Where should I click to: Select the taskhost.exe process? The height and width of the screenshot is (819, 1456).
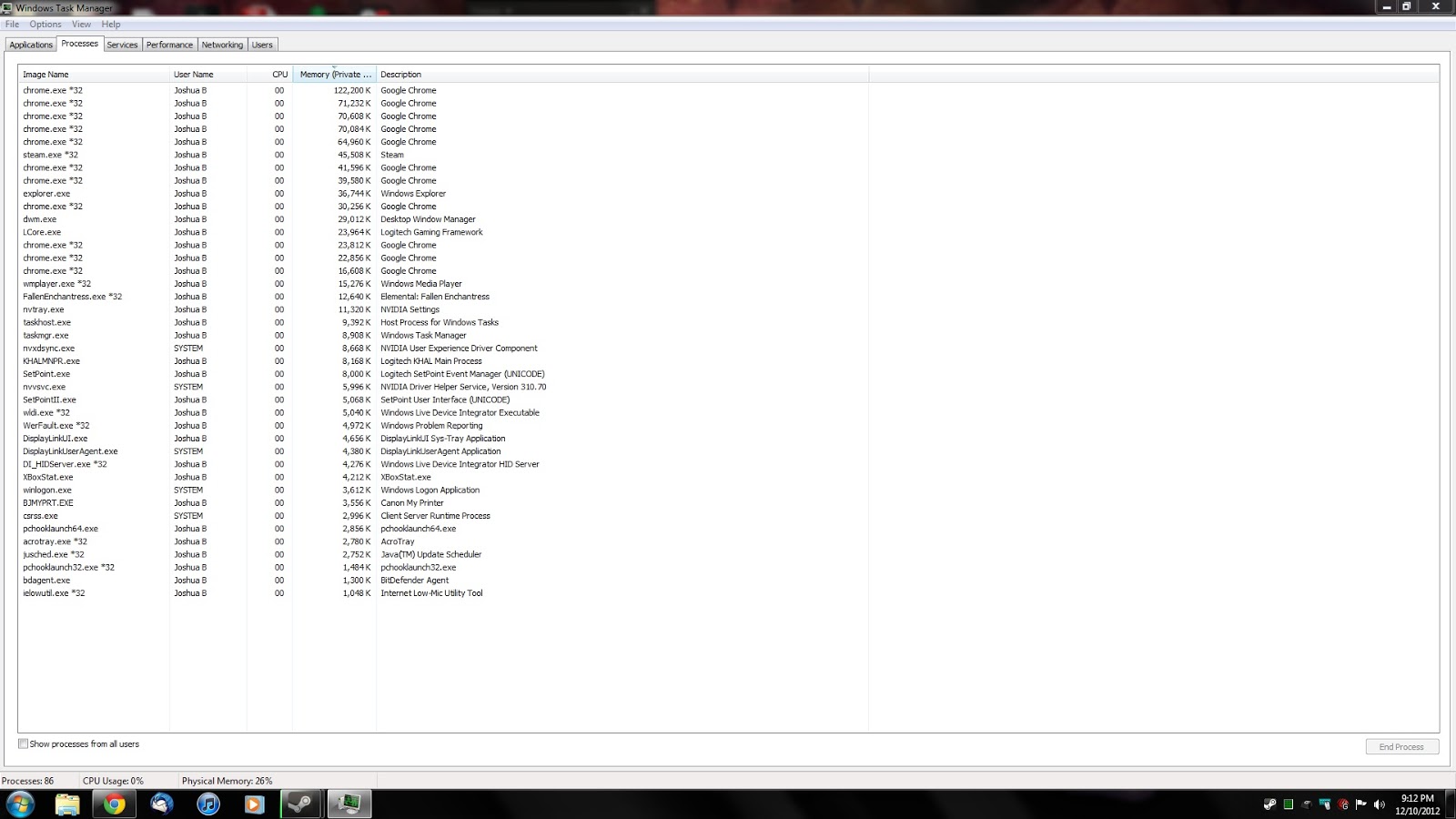click(x=46, y=322)
